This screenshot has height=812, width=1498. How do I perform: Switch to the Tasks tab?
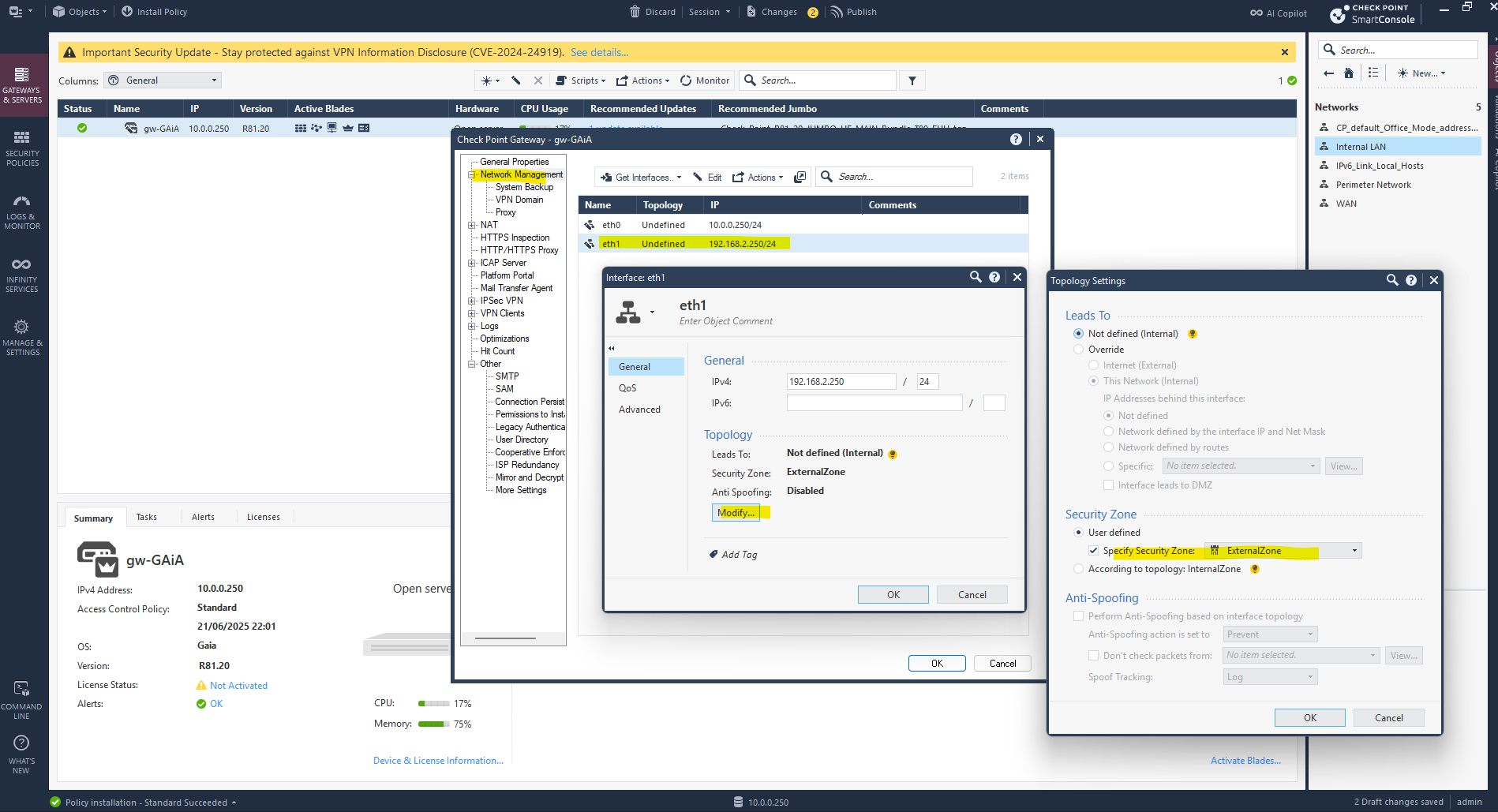(147, 517)
